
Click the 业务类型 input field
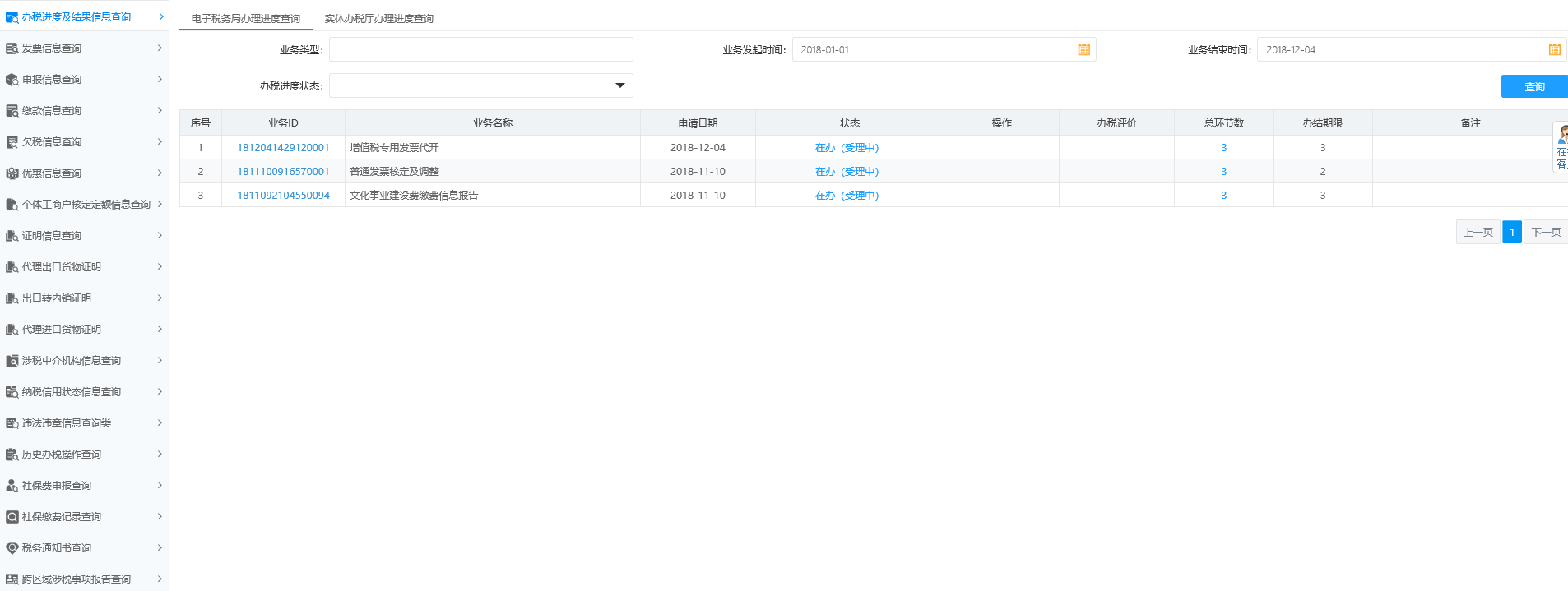pos(480,50)
